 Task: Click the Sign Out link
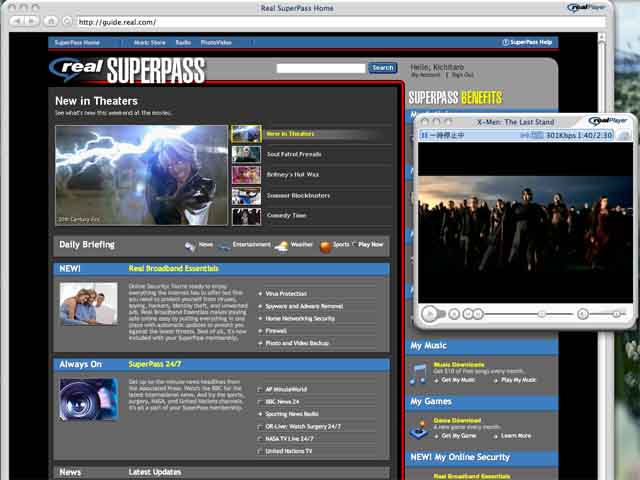(x=462, y=75)
